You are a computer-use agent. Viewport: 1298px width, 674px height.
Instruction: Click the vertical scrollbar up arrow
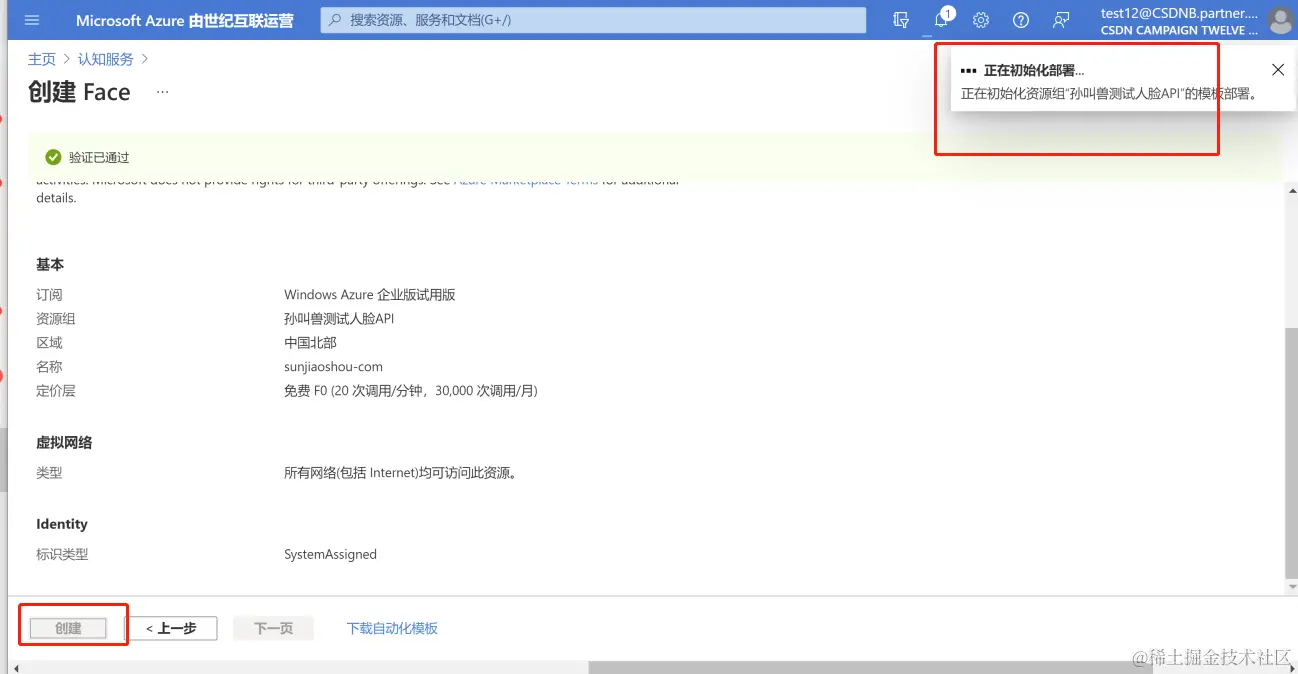pos(1290,190)
